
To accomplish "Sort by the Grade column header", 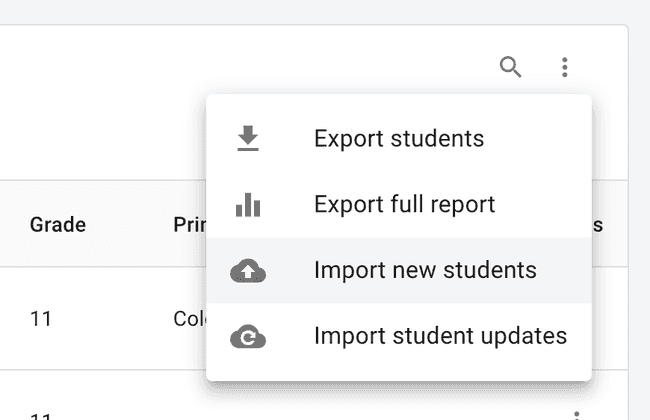I will [57, 224].
